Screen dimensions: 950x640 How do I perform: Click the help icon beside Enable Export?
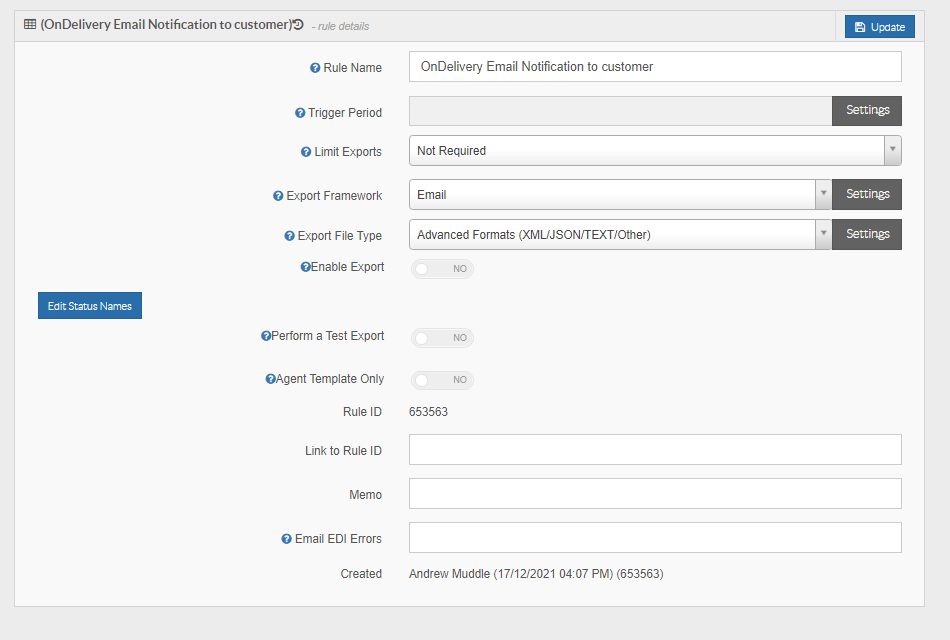[305, 267]
